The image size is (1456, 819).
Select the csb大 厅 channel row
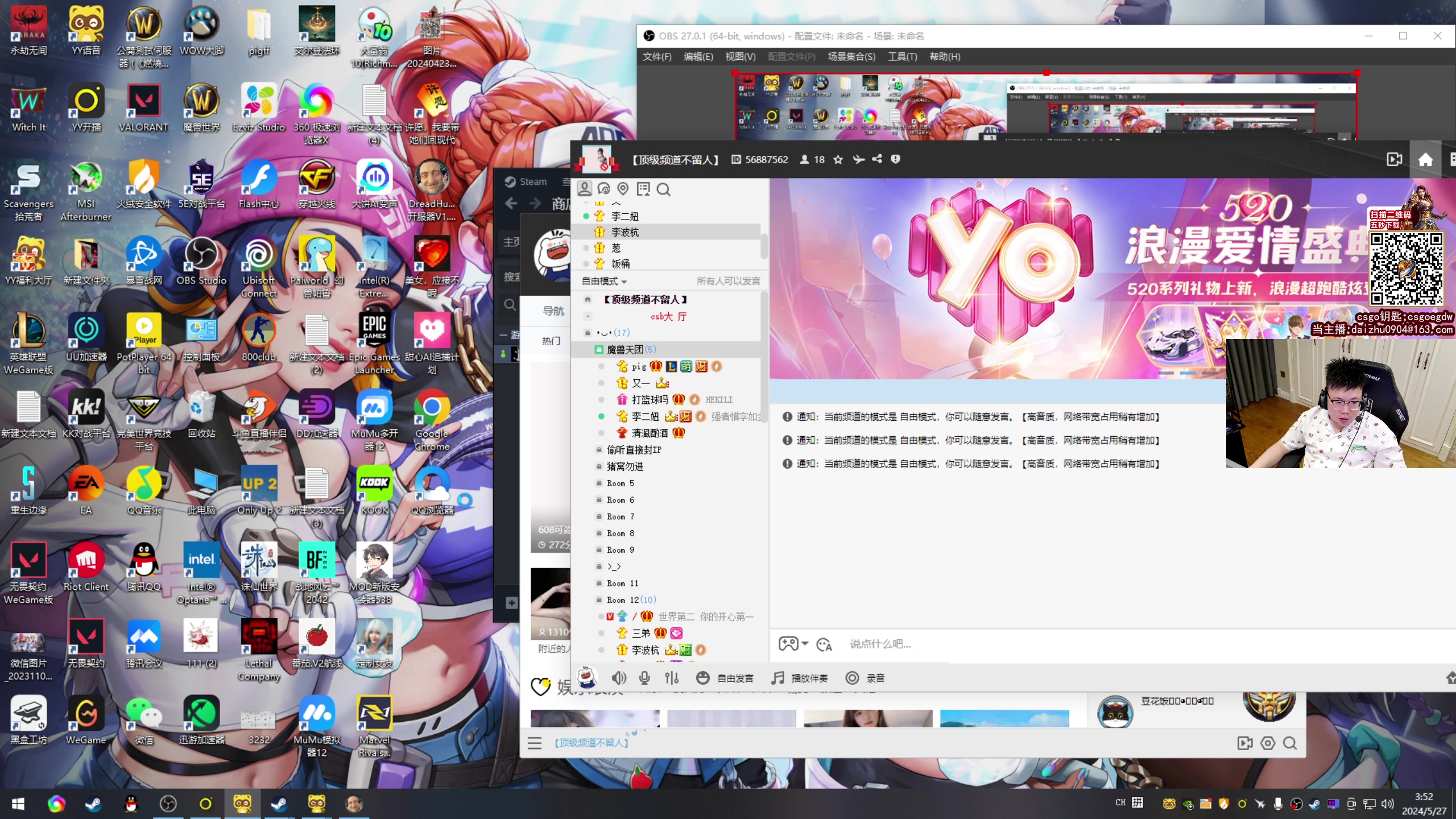669,316
